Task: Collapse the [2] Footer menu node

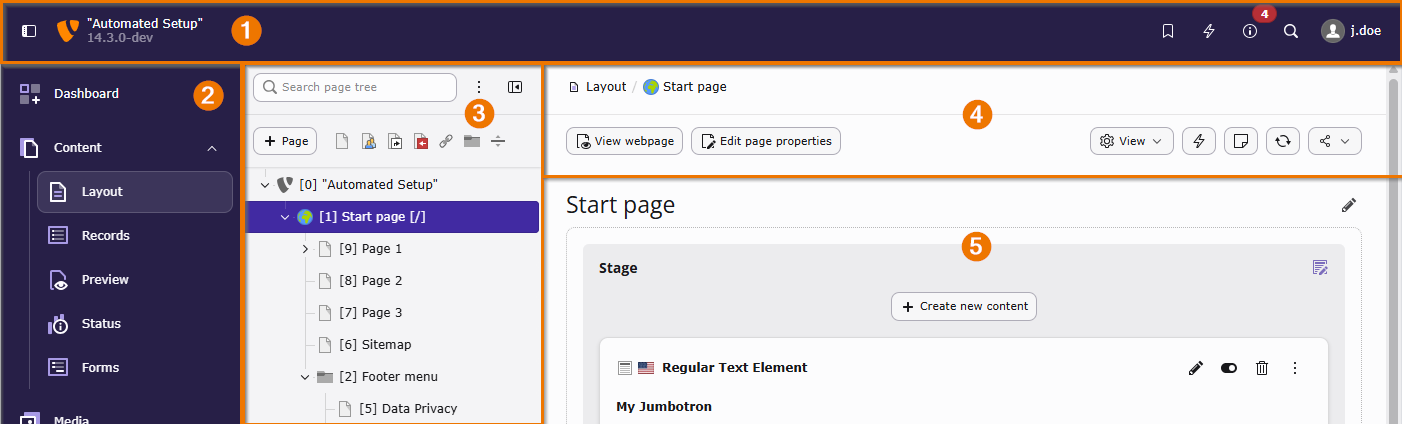Action: pos(305,377)
